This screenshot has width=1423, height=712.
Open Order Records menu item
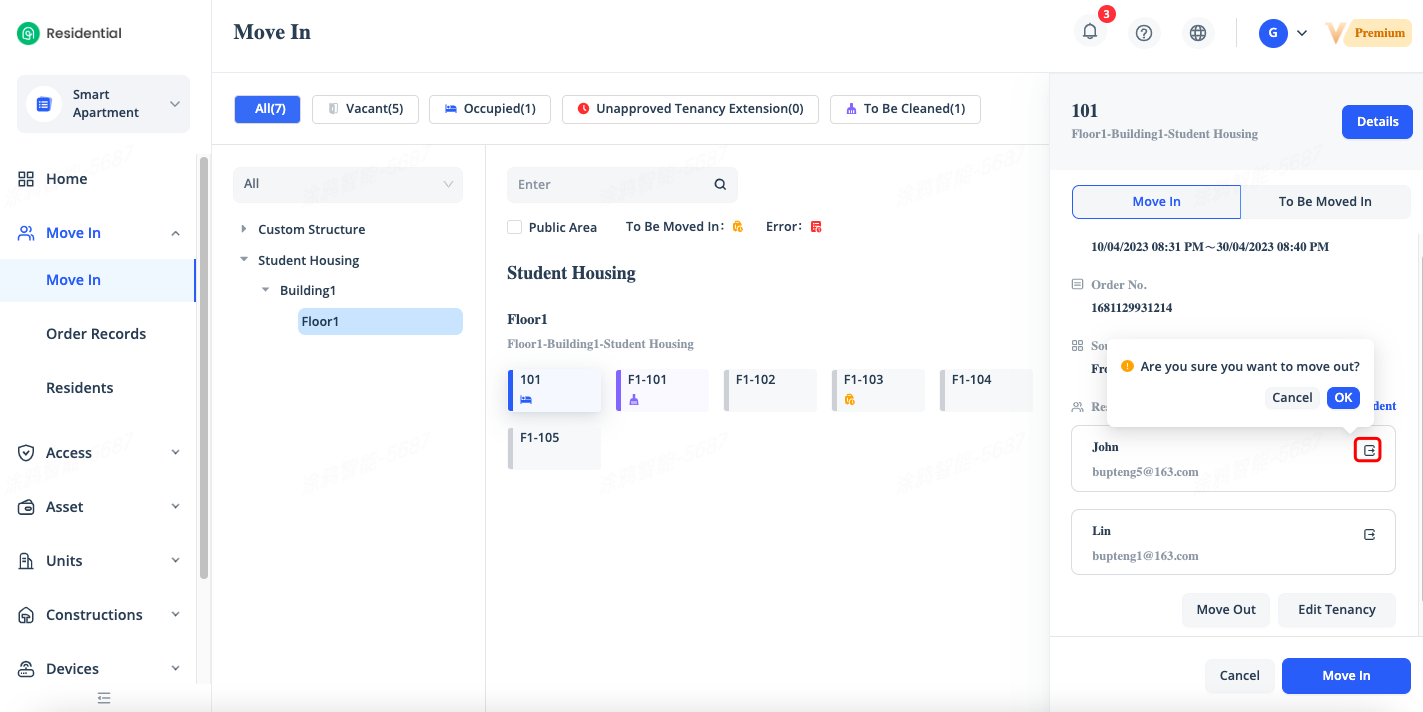point(96,334)
